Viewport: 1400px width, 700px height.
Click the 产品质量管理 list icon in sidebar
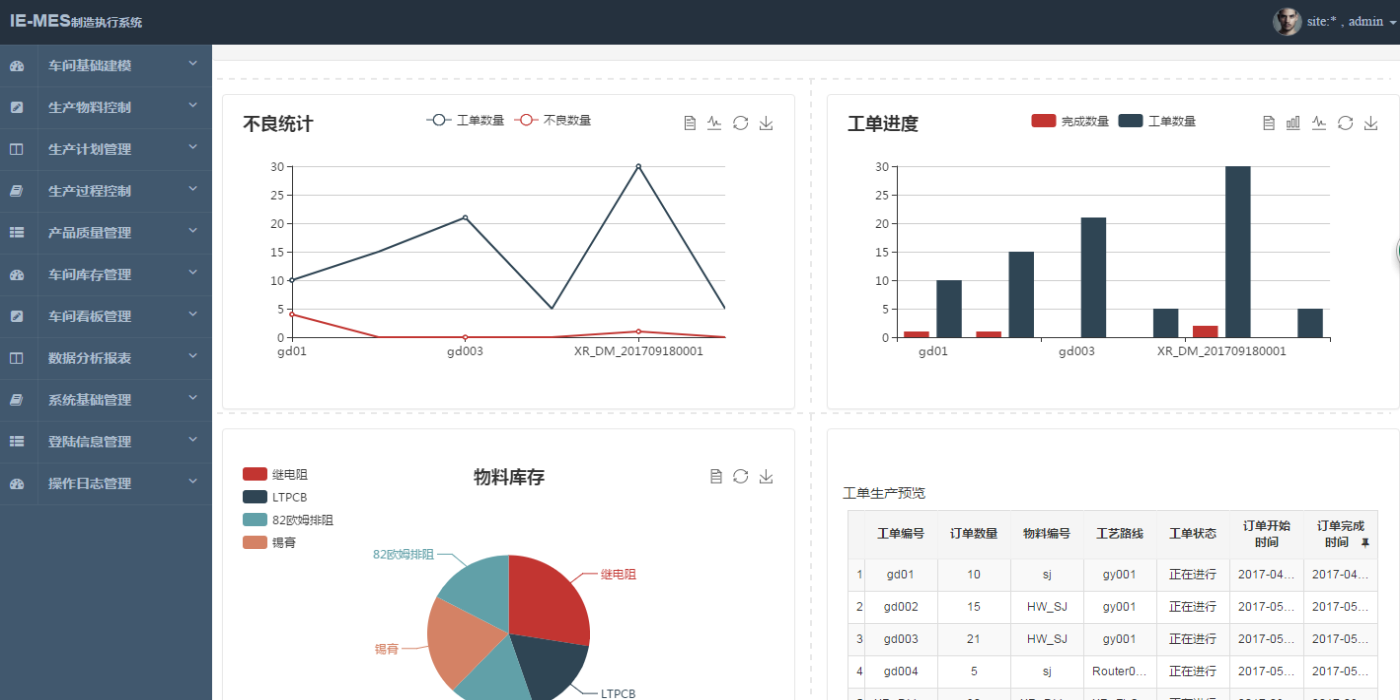(17, 233)
